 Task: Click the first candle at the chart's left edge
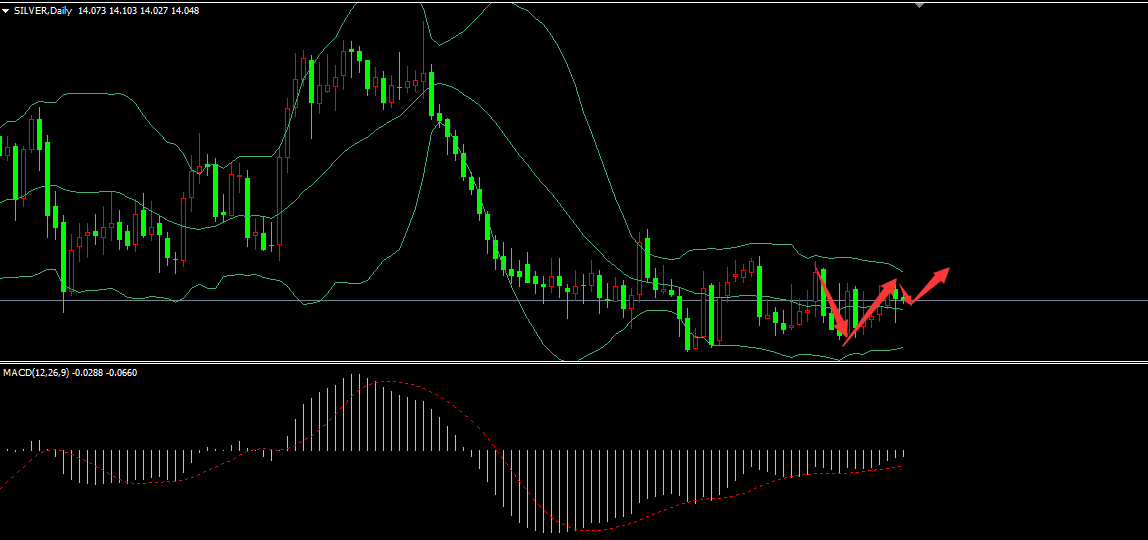5,152
